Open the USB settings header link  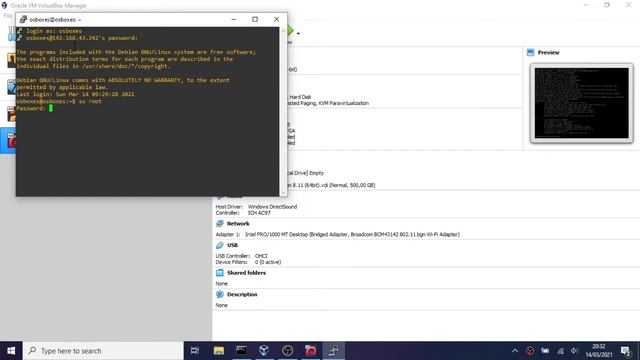232,245
